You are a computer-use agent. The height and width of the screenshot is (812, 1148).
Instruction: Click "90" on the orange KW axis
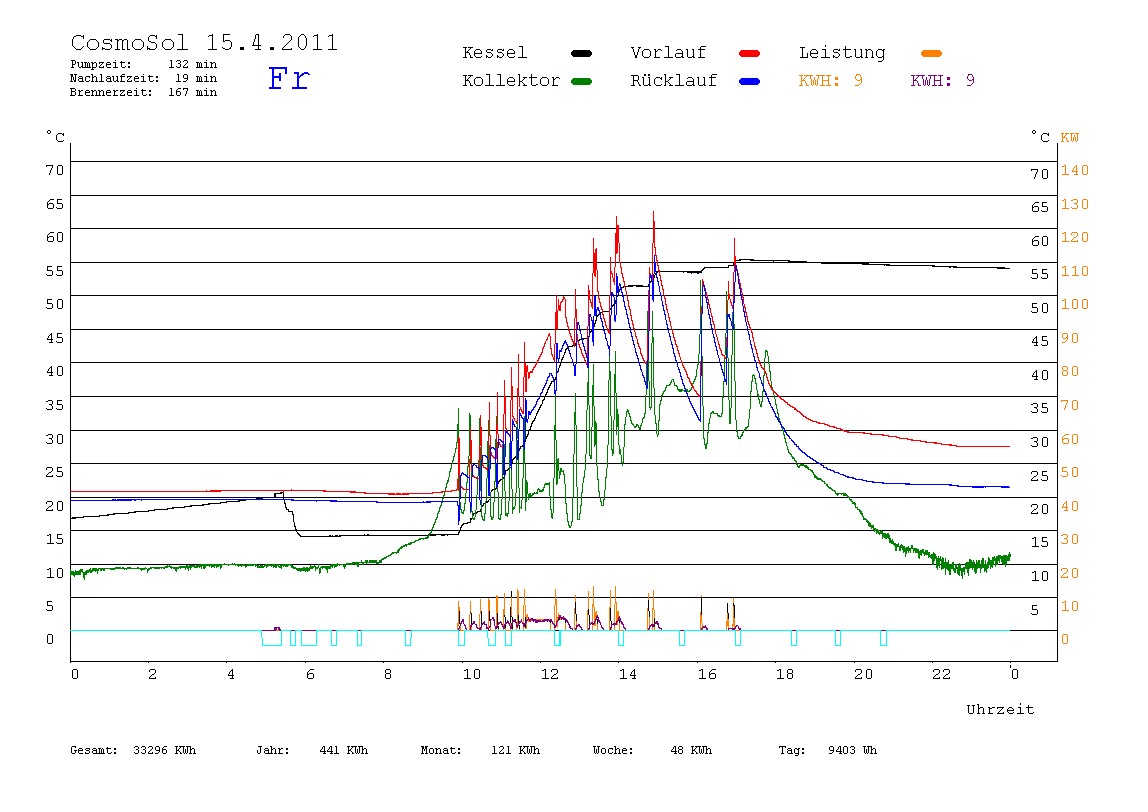click(1070, 338)
